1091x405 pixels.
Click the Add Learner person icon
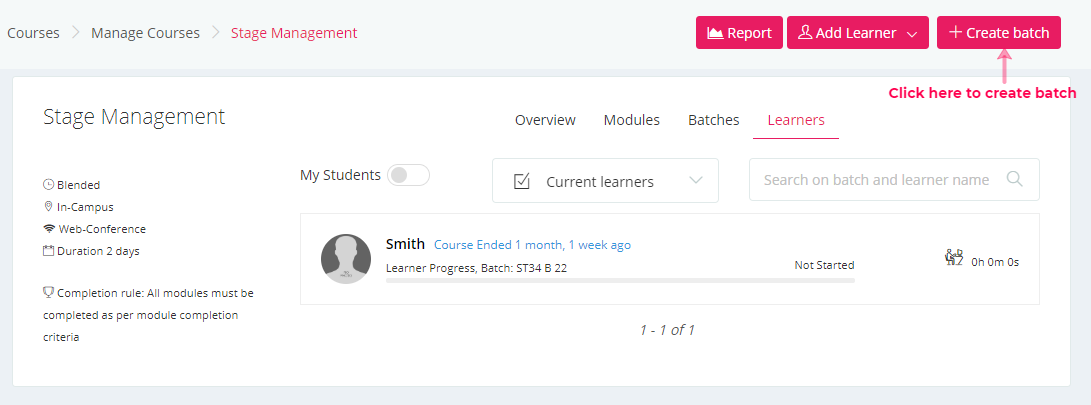point(805,33)
